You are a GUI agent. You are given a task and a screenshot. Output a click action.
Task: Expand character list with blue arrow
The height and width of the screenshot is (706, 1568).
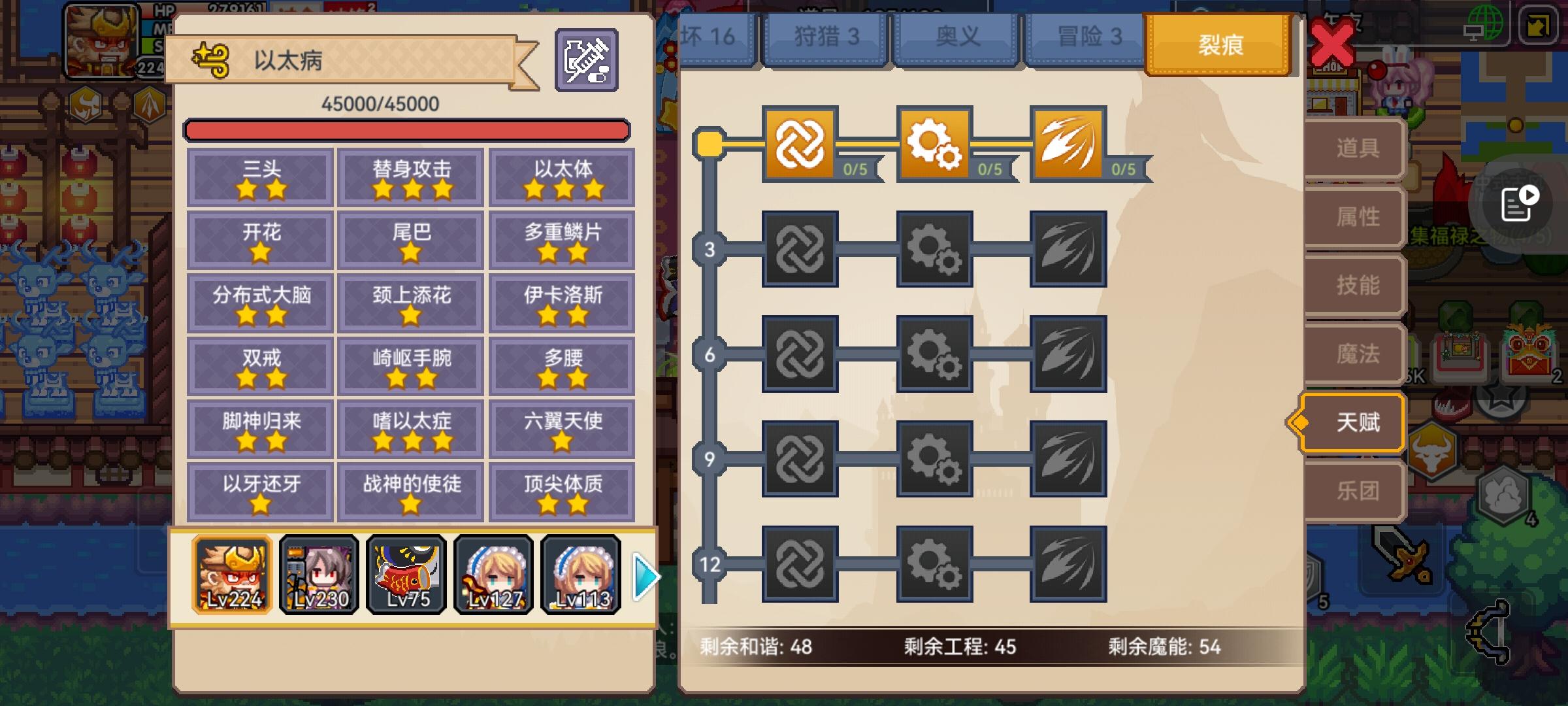[645, 577]
